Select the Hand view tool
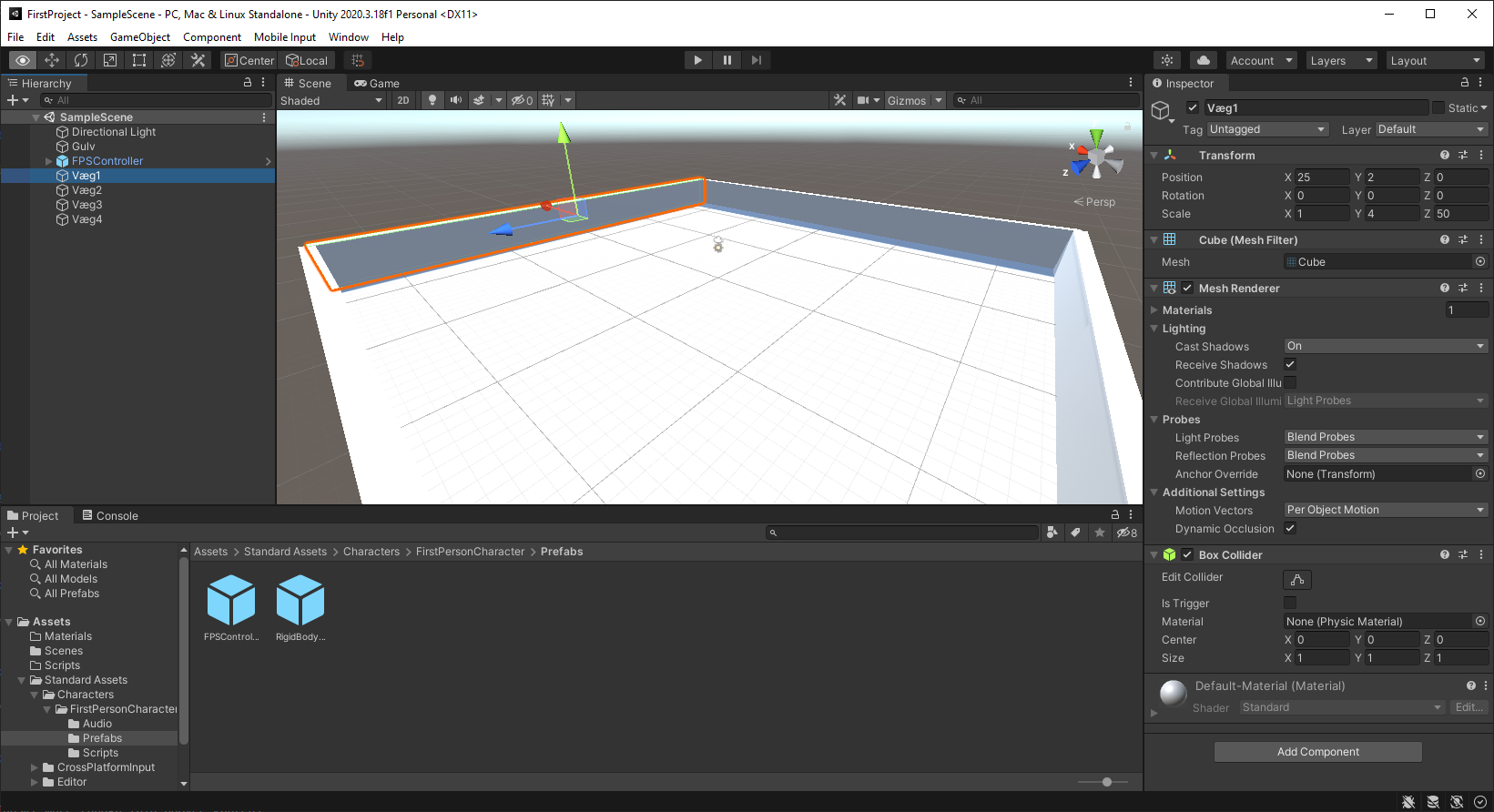1494x812 pixels. [23, 60]
